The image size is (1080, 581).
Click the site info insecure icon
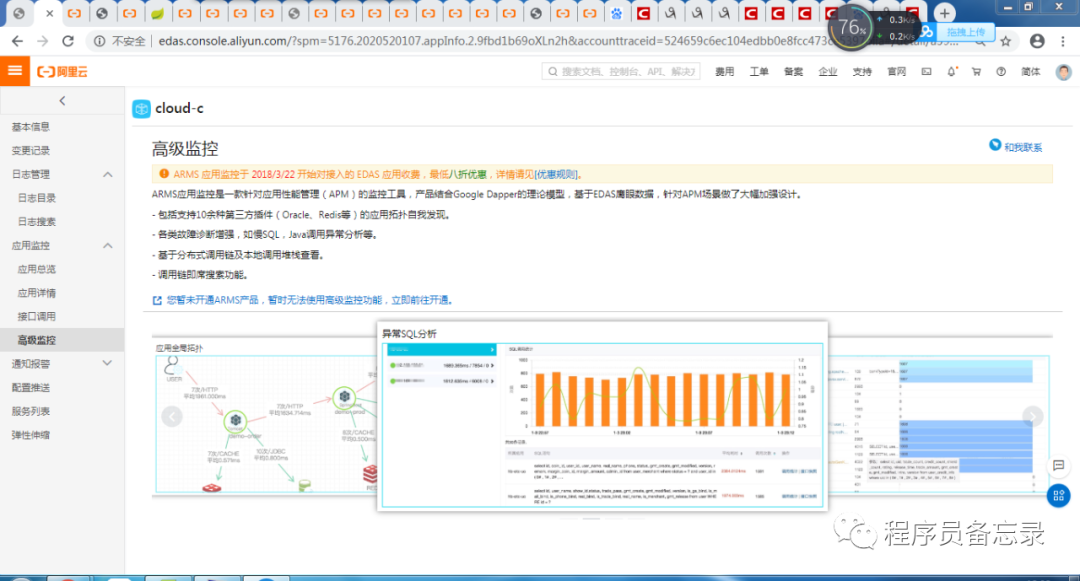click(x=100, y=41)
